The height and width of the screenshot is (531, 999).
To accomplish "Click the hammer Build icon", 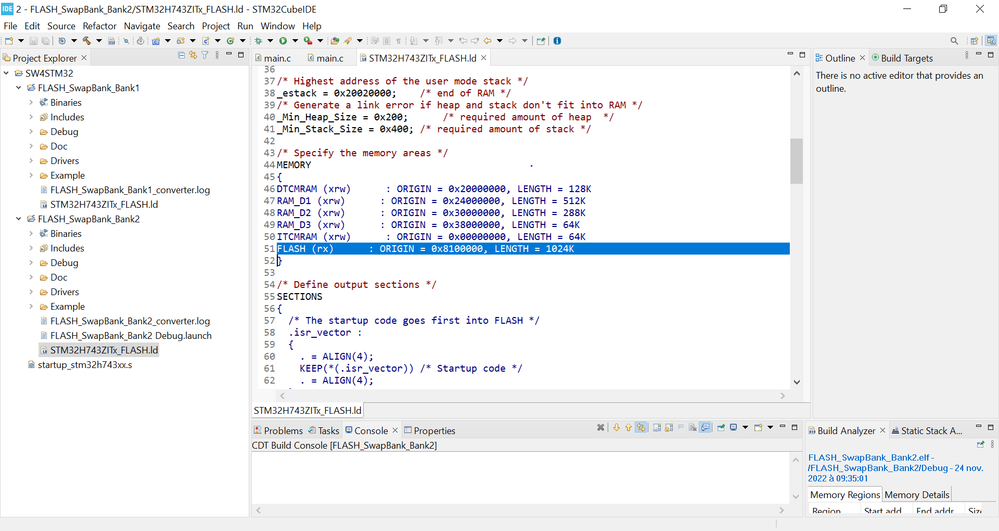I will (x=87, y=41).
